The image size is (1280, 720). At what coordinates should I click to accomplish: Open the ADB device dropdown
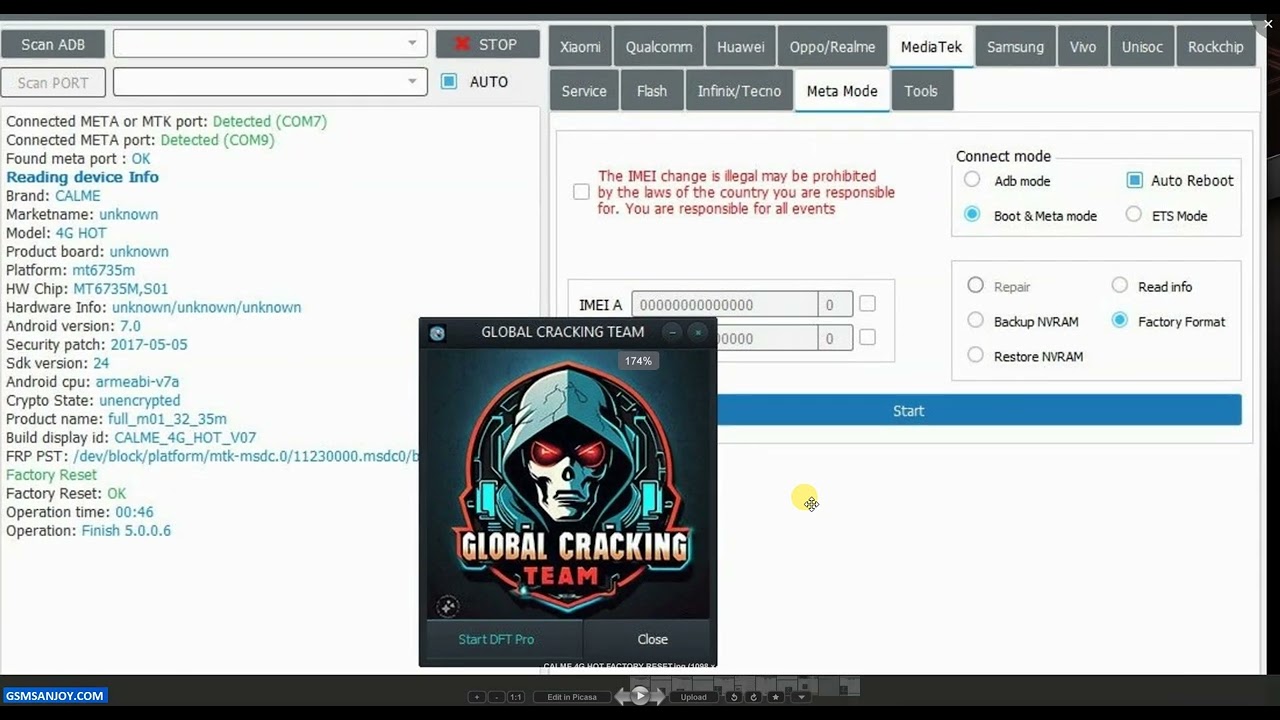(270, 44)
